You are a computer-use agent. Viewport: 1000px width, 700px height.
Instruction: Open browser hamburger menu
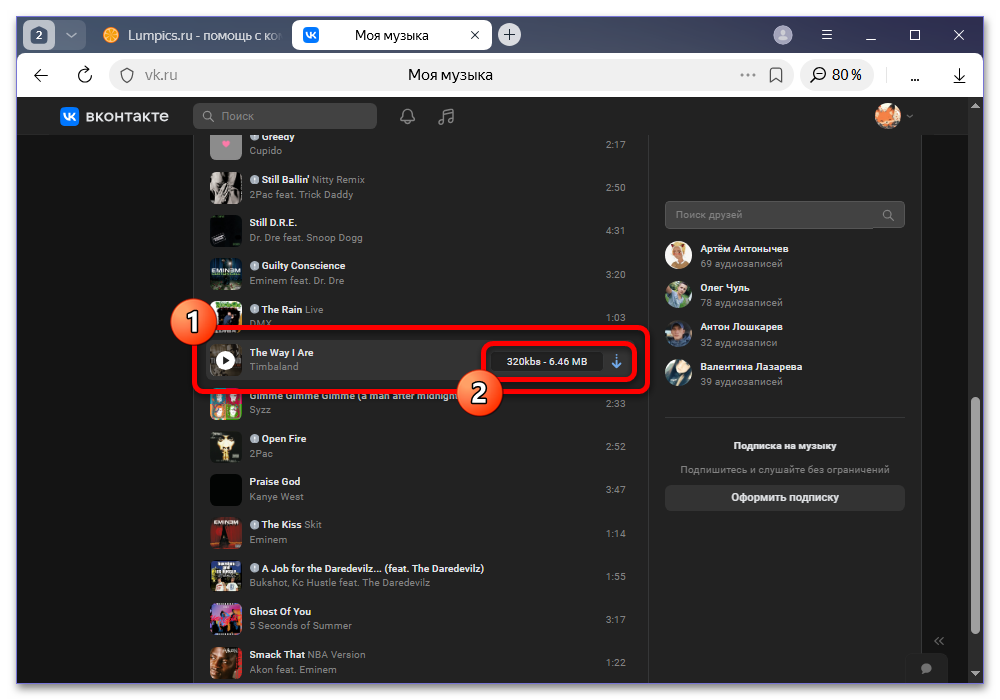827,35
